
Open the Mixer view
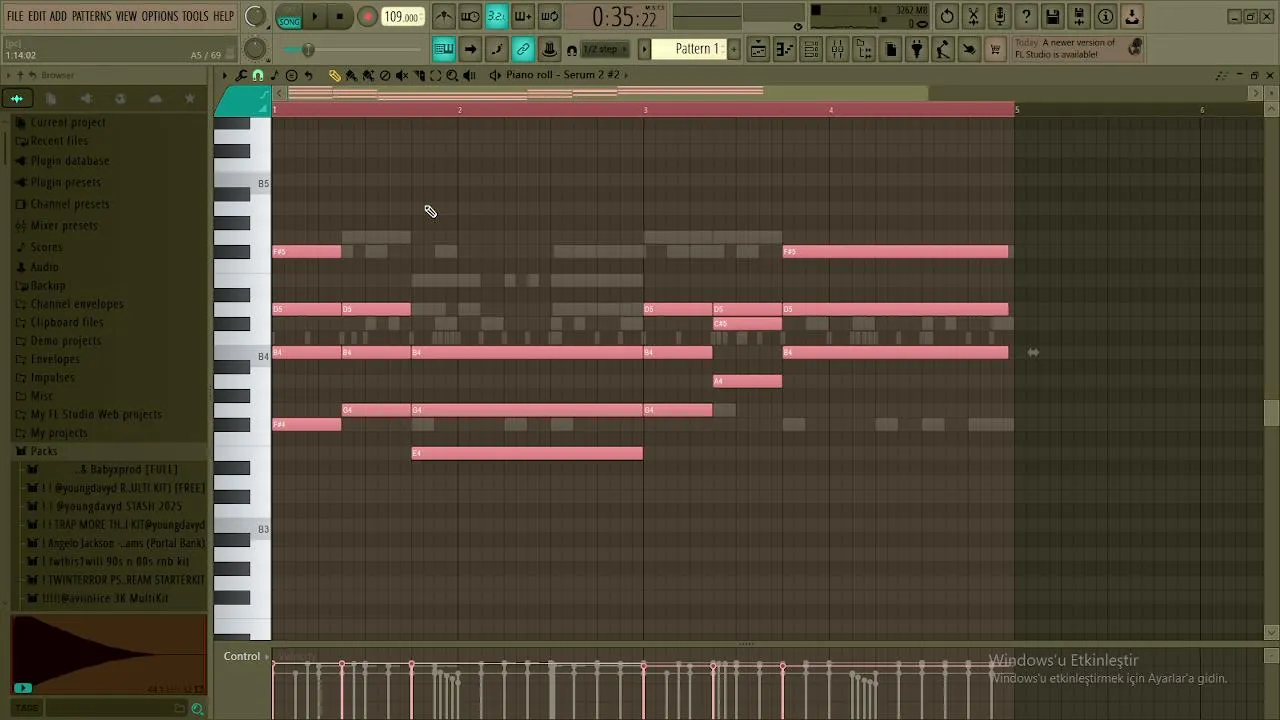pyautogui.click(x=837, y=50)
